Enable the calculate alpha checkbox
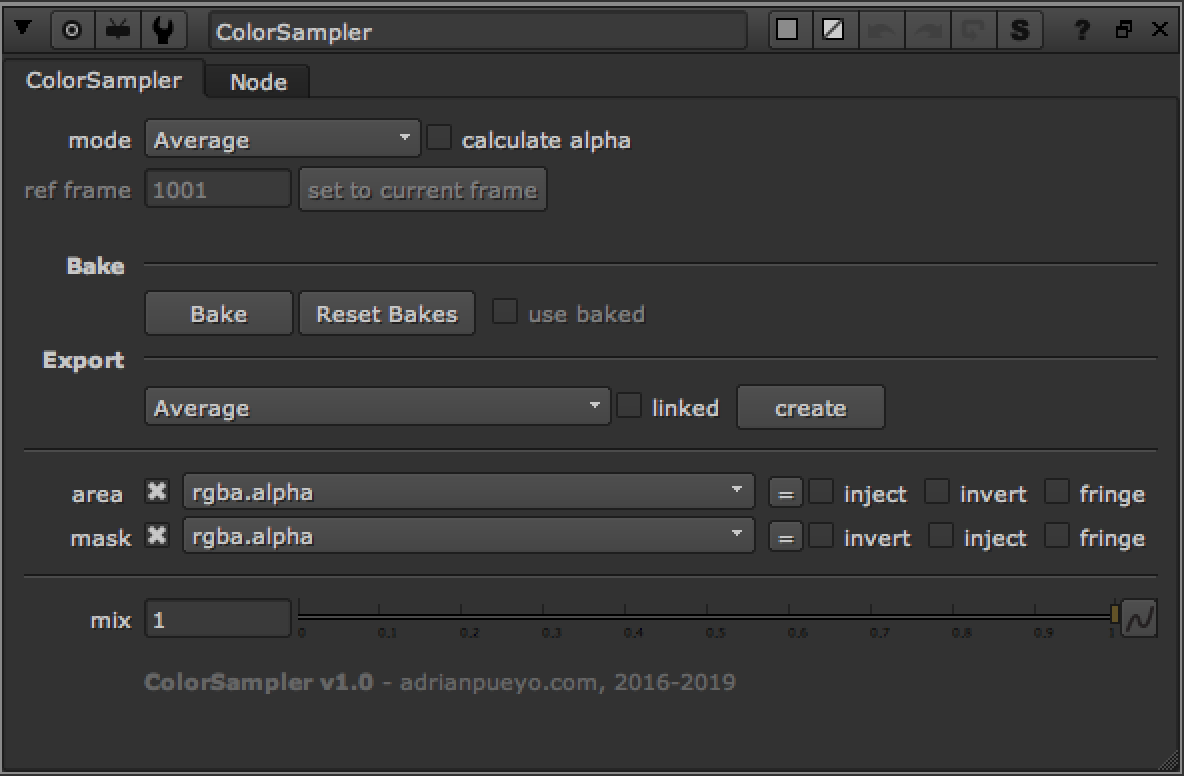The height and width of the screenshot is (776, 1184). click(x=440, y=138)
